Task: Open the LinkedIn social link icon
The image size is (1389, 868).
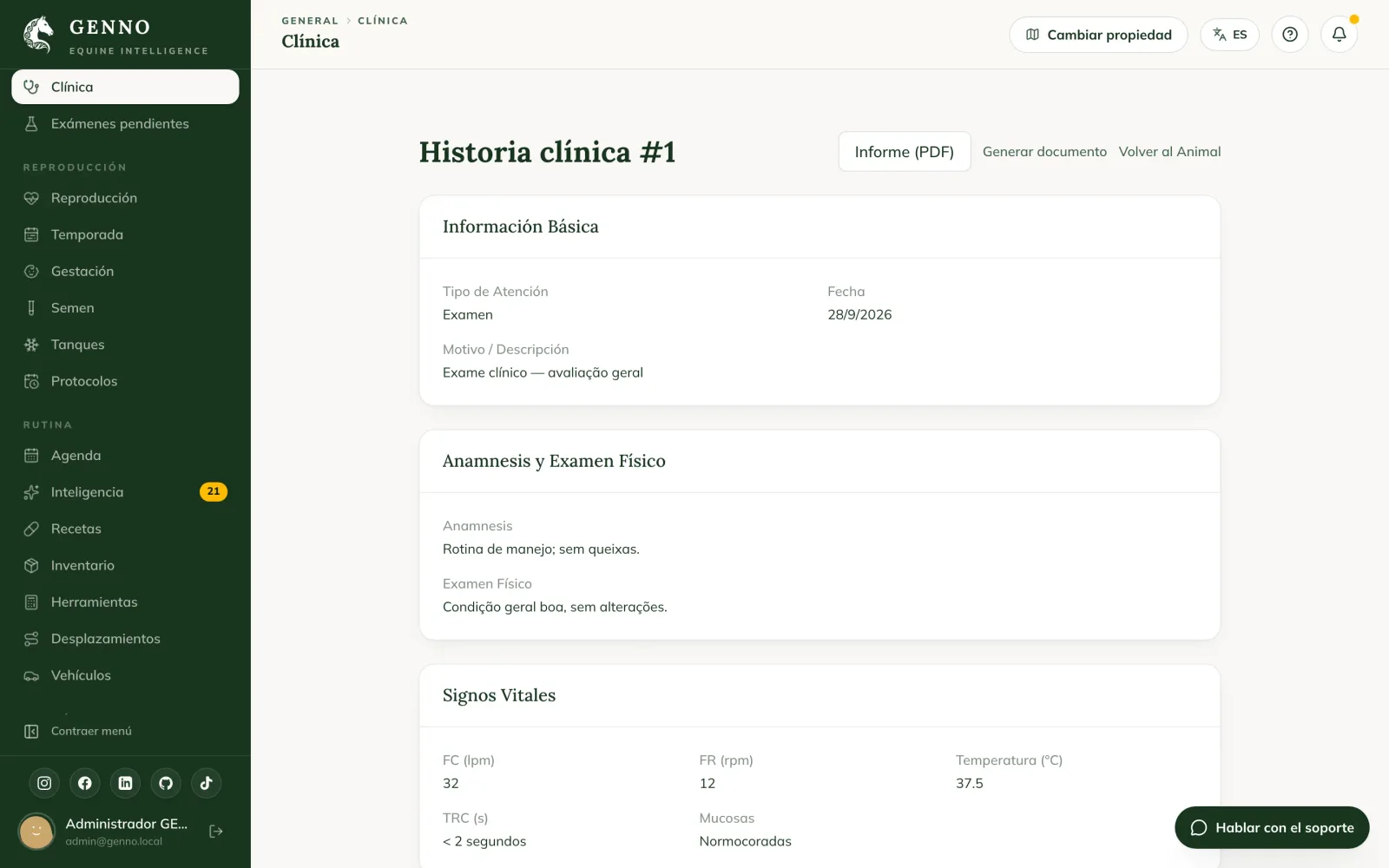Action: pyautogui.click(x=125, y=783)
